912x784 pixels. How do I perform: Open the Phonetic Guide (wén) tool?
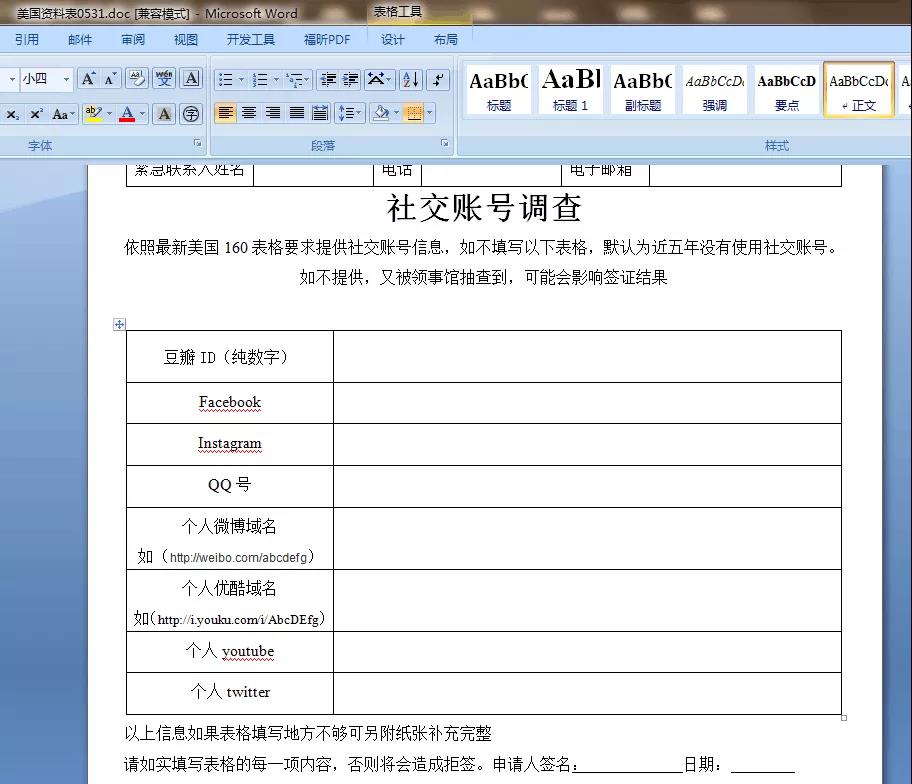(164, 79)
